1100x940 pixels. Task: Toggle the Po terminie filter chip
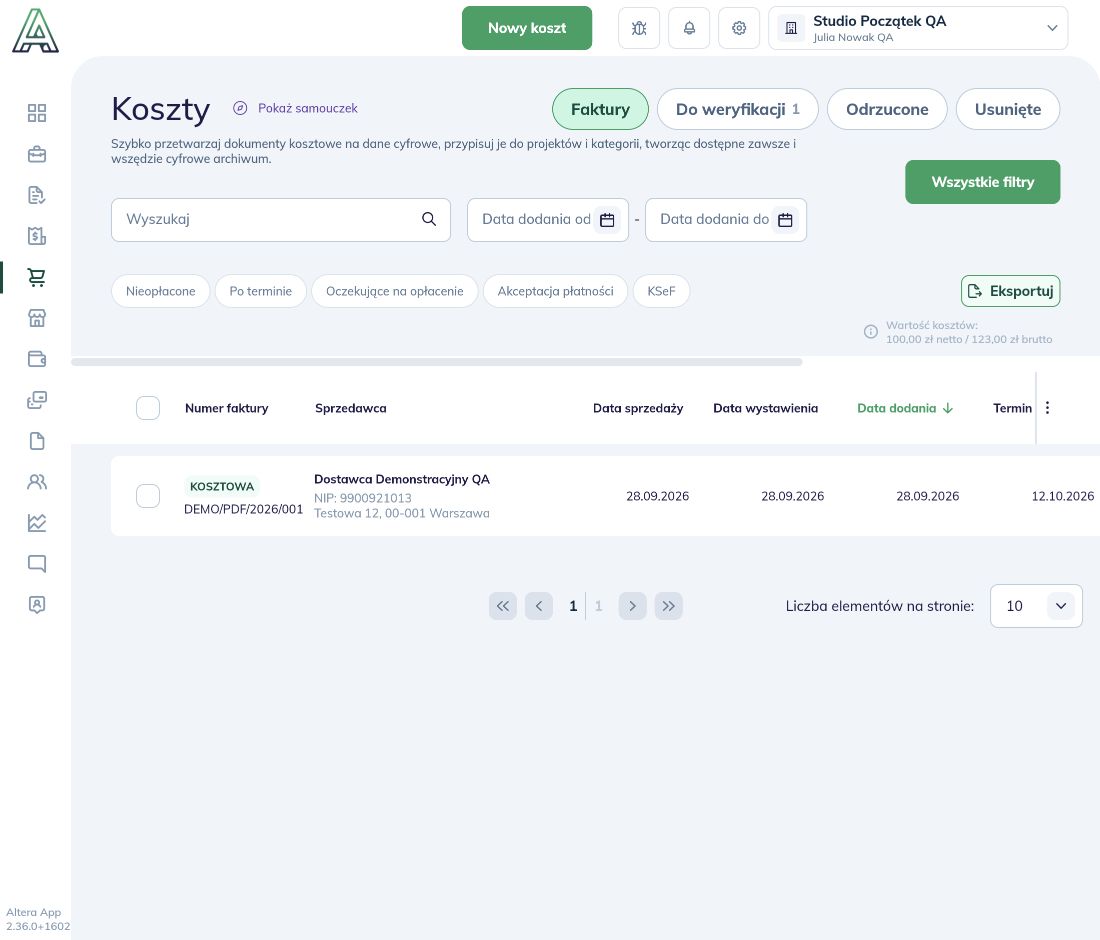[260, 291]
